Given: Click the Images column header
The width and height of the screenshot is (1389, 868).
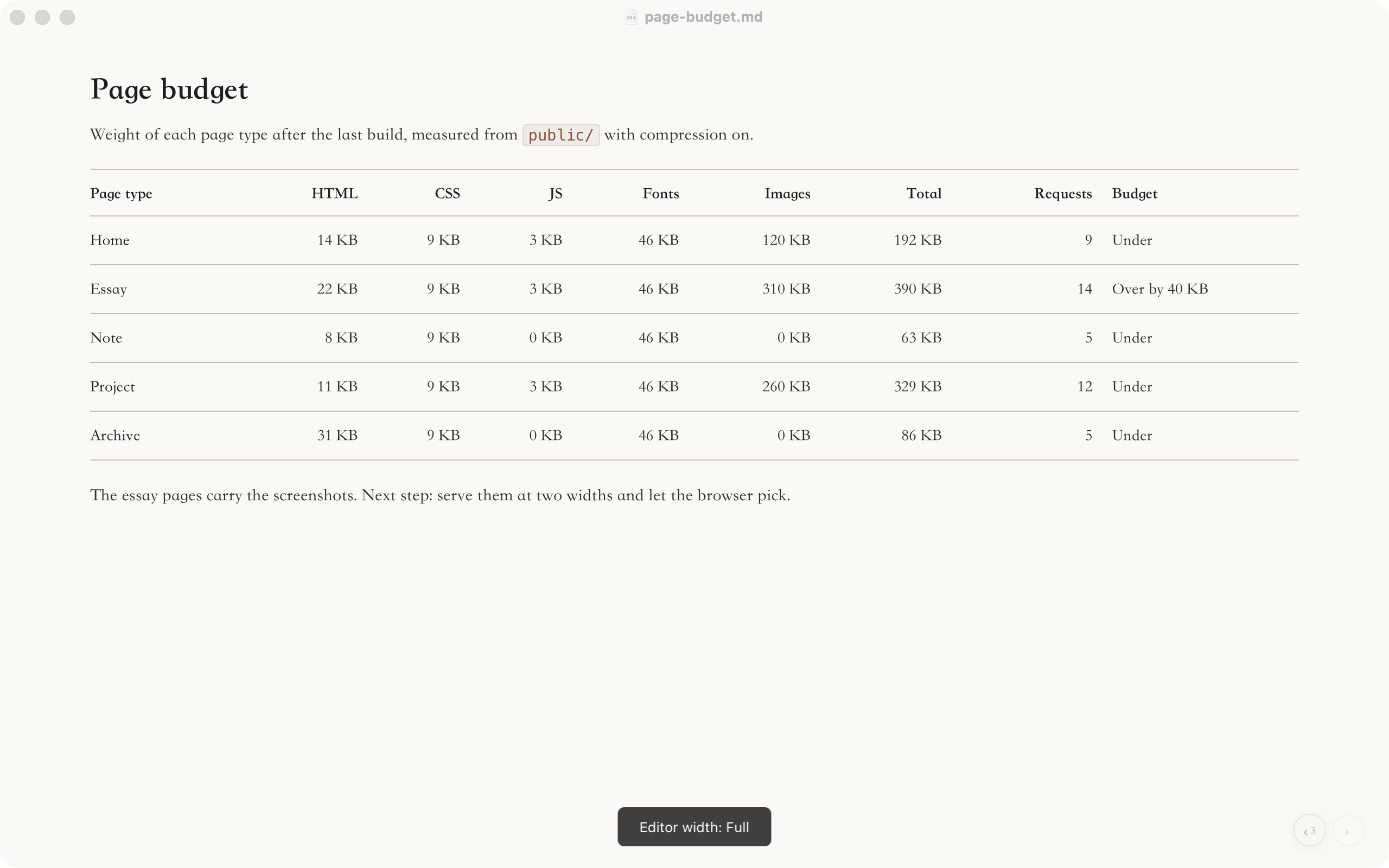Looking at the screenshot, I should pyautogui.click(x=787, y=194).
